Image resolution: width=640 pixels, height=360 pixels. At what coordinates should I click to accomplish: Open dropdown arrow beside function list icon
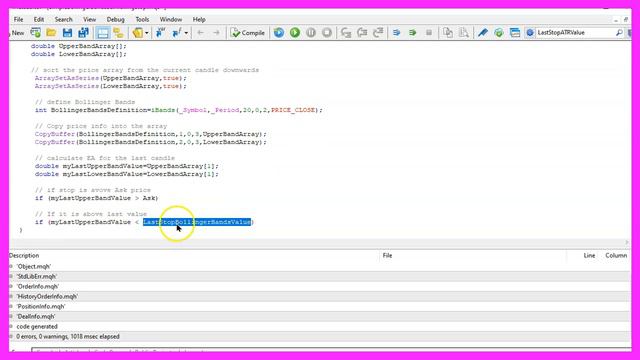tap(186, 33)
